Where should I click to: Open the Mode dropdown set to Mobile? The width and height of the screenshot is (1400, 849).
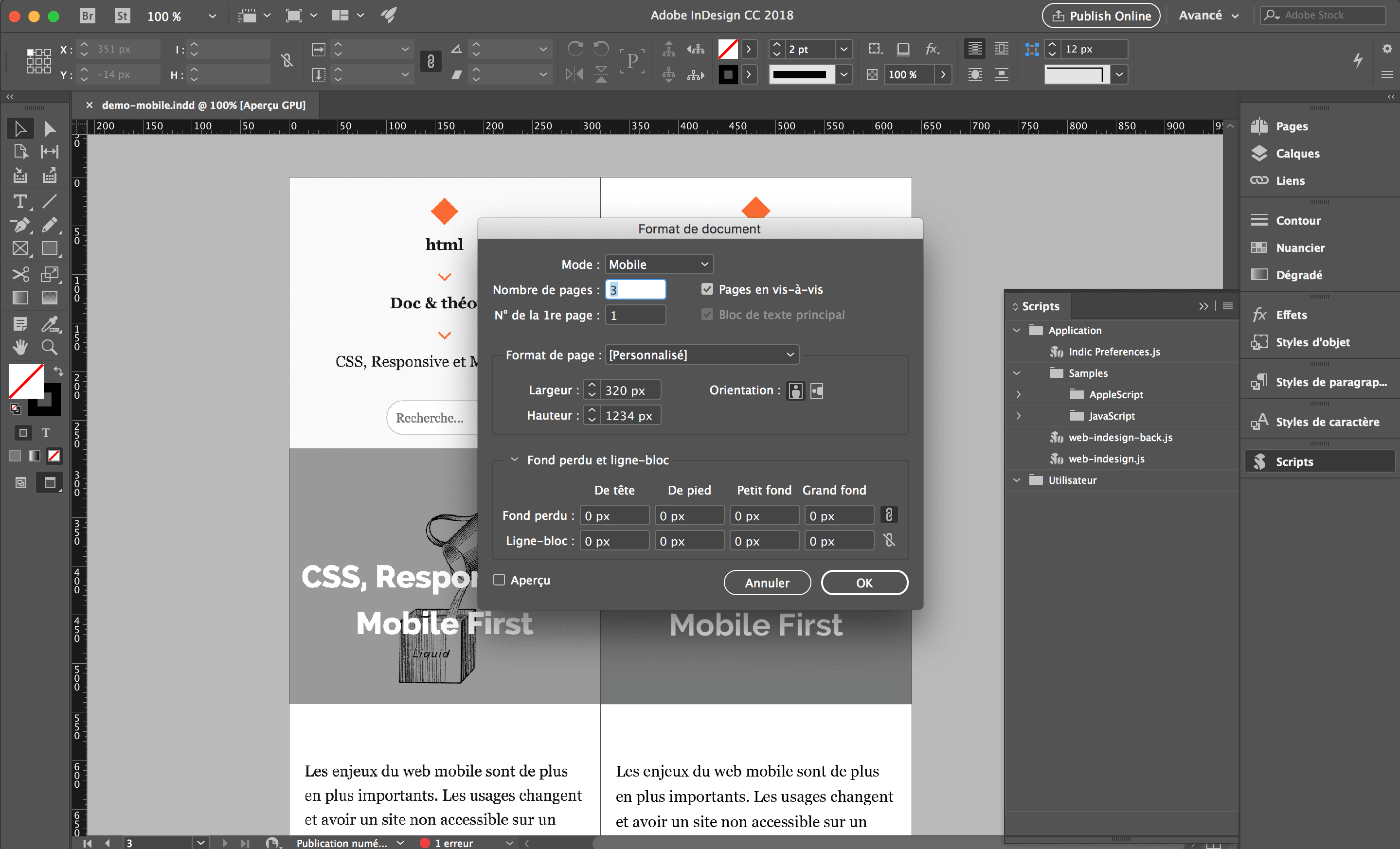point(659,265)
